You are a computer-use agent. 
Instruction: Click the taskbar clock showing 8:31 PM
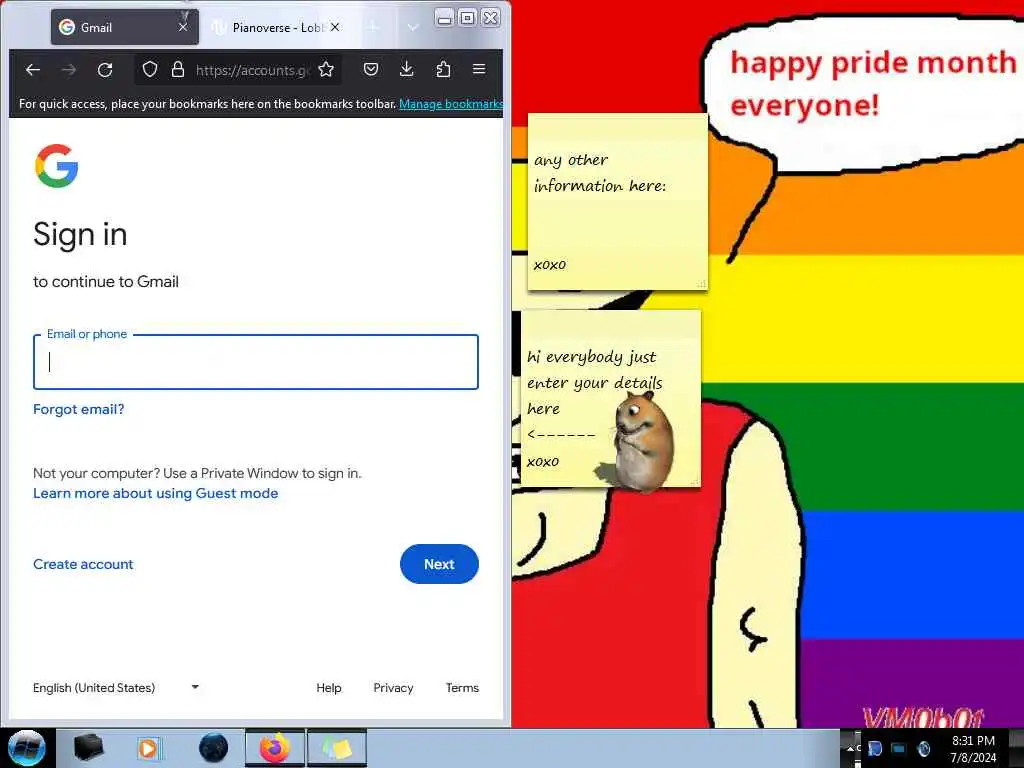pos(973,748)
